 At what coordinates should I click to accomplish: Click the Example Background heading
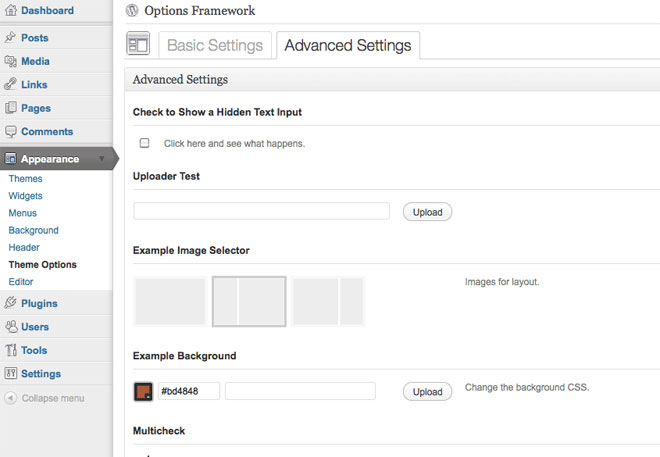pos(184,356)
